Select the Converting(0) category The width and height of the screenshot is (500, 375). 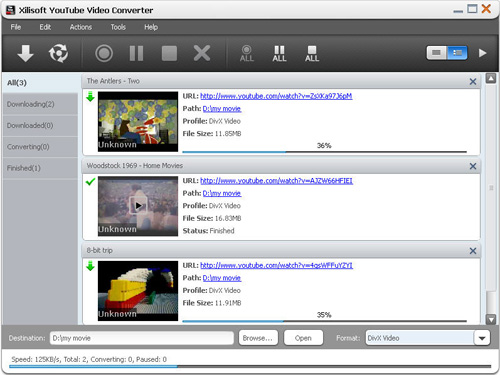pyautogui.click(x=40, y=147)
